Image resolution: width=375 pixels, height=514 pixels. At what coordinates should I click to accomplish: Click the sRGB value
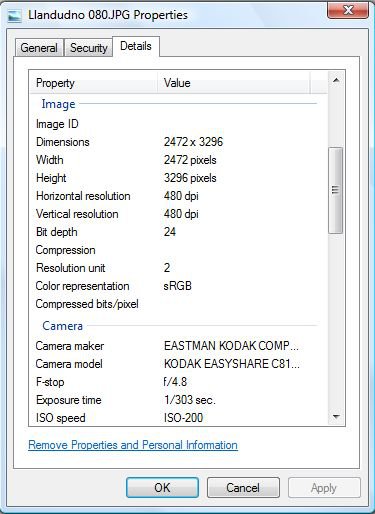click(177, 286)
